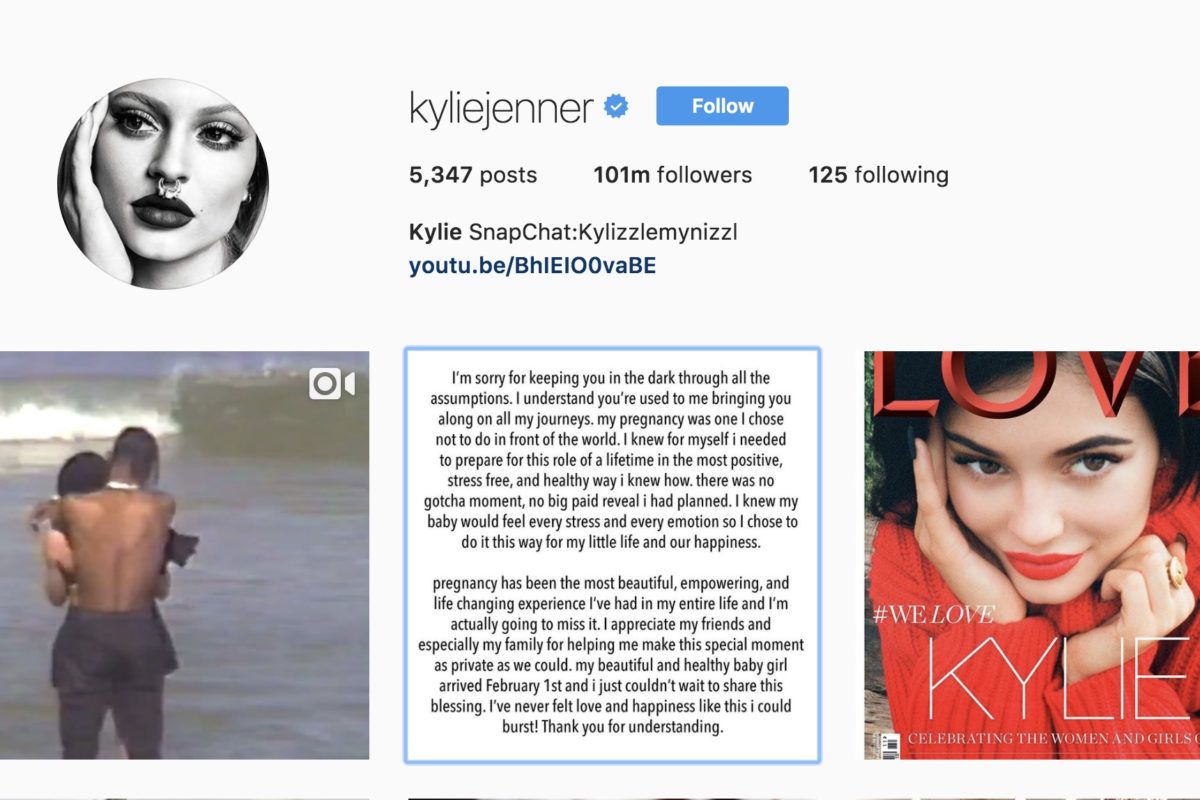This screenshot has height=800, width=1200.
Task: Click the blue Follow button
Action: click(722, 106)
